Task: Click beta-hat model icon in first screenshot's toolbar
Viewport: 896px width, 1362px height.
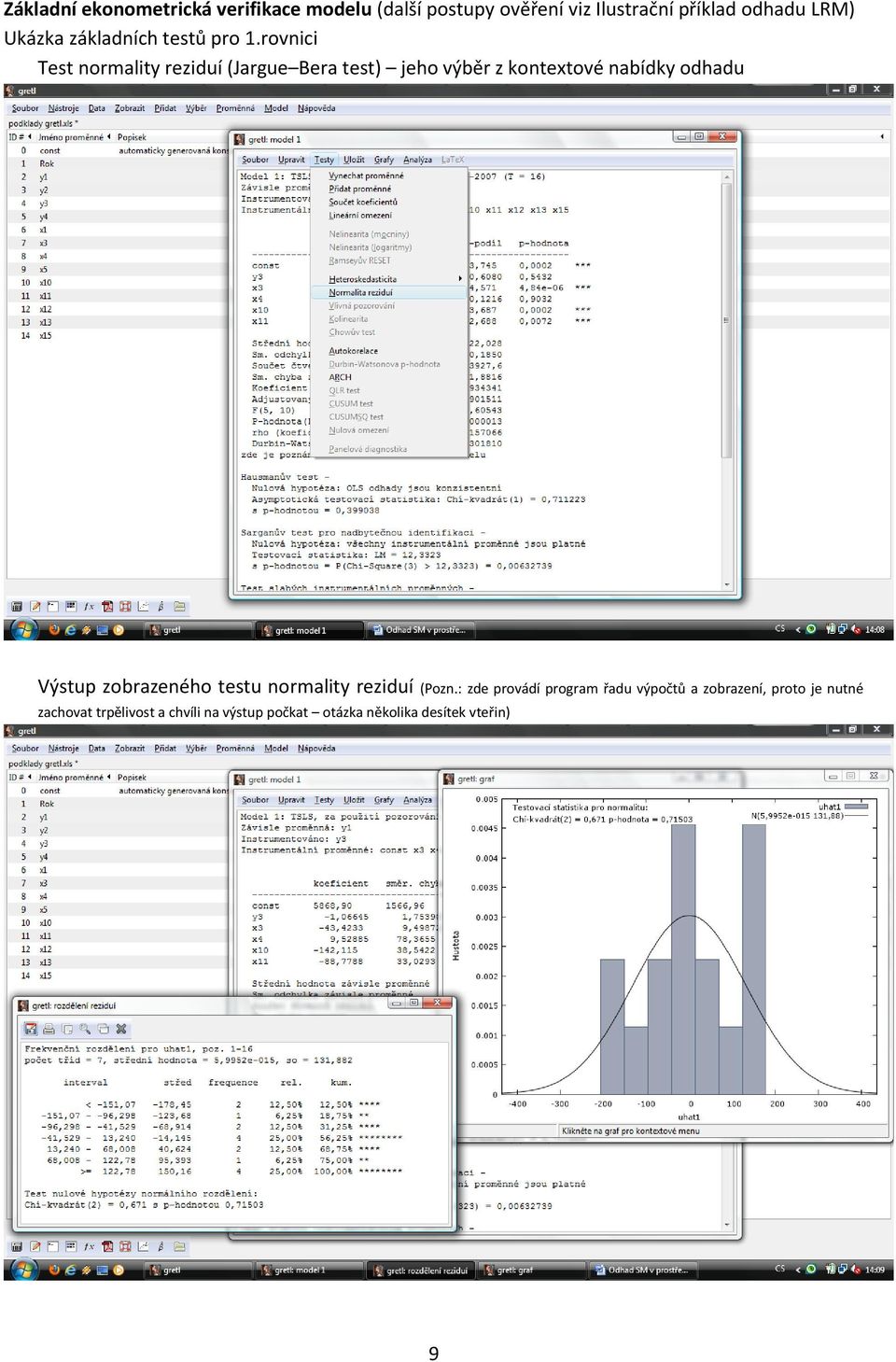Action: coord(161,607)
